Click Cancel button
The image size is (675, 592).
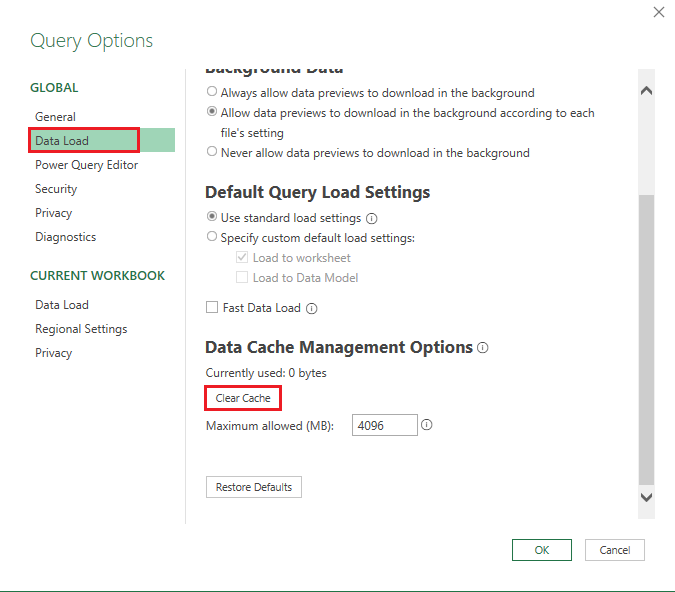[614, 550]
